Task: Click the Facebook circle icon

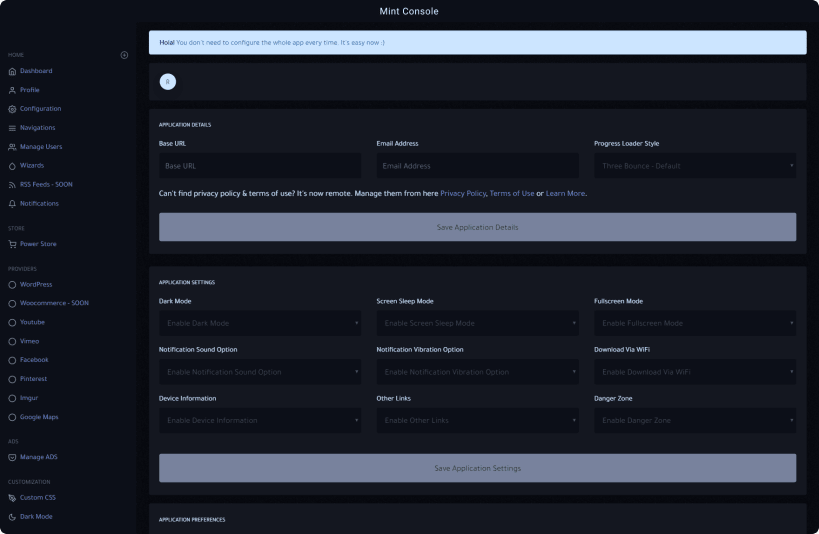Action: (12, 360)
